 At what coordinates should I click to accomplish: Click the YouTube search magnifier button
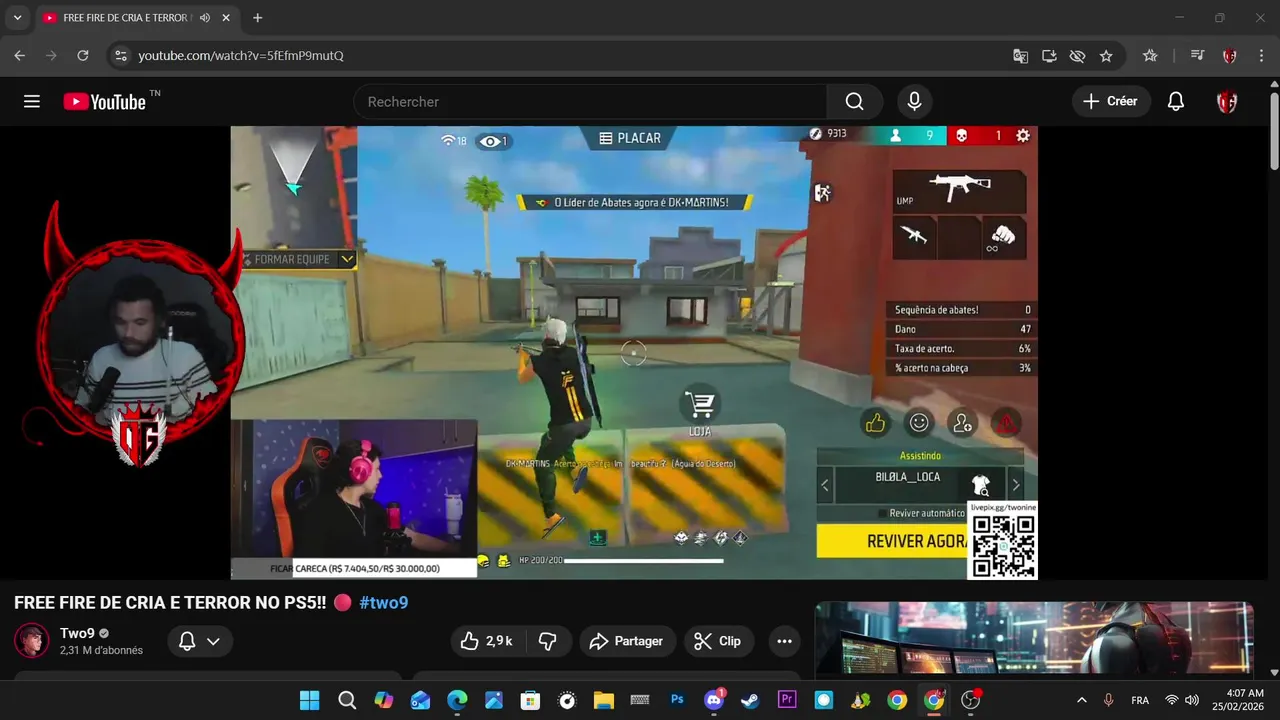tap(854, 101)
